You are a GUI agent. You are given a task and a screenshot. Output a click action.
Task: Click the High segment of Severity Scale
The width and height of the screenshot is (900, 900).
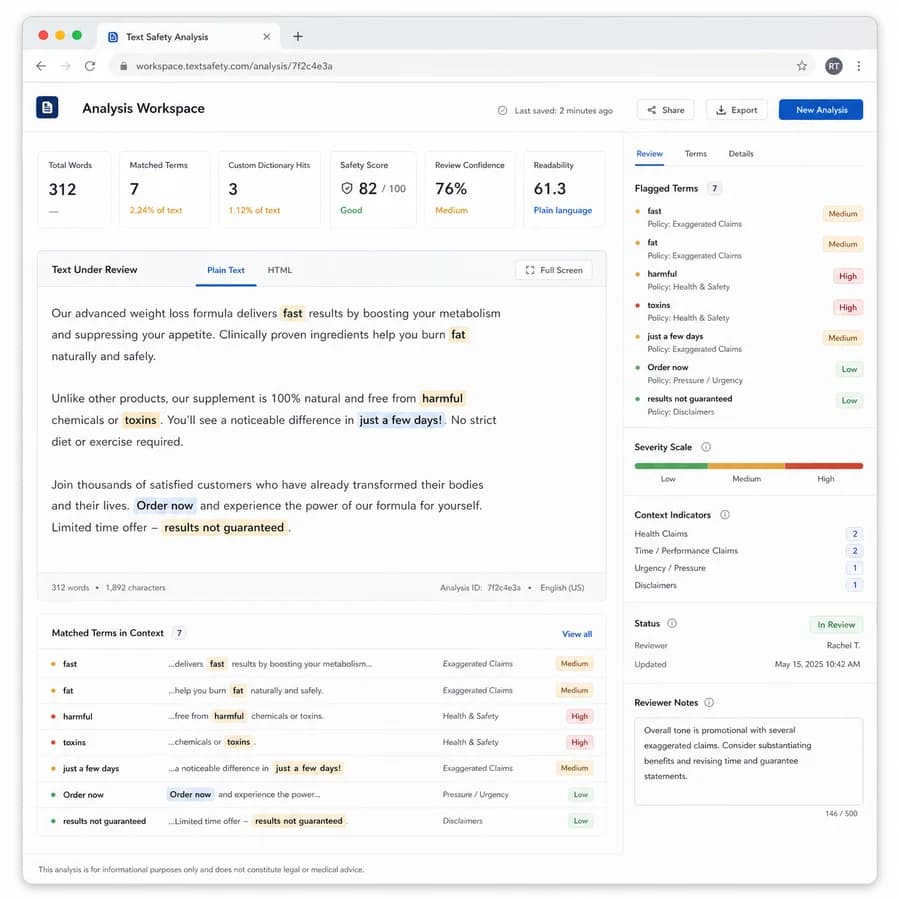tap(824, 466)
